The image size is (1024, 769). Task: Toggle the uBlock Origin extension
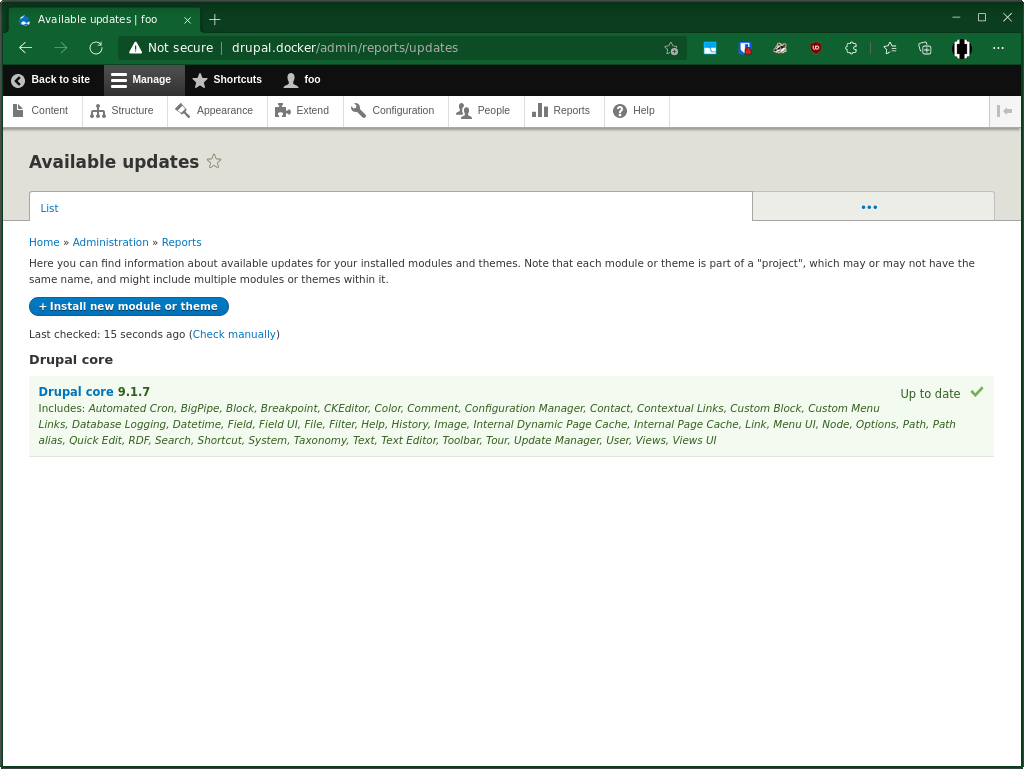(816, 47)
